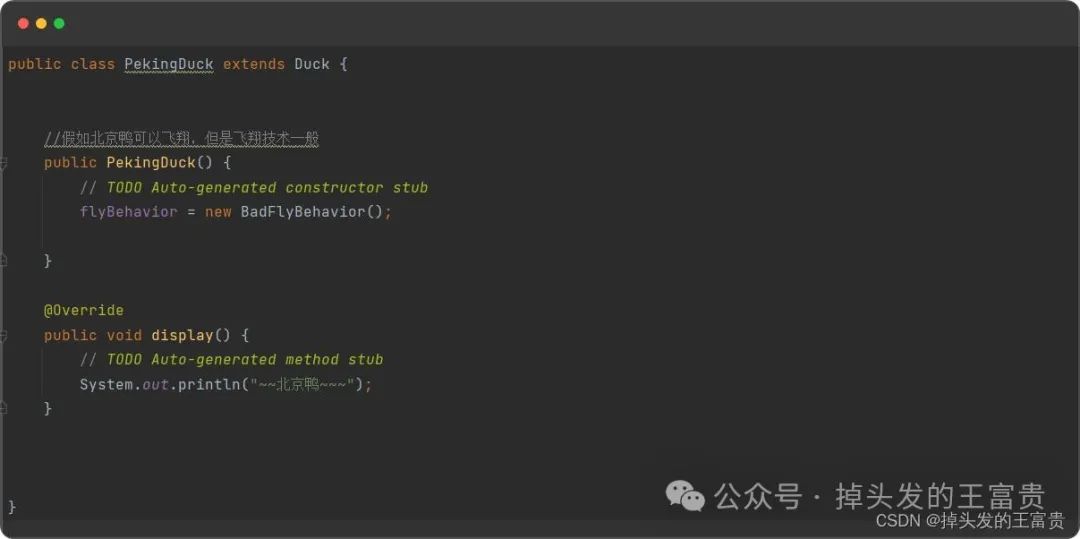Image resolution: width=1080 pixels, height=539 pixels.
Task: Click the green maximize window dot
Action: pos(59,23)
